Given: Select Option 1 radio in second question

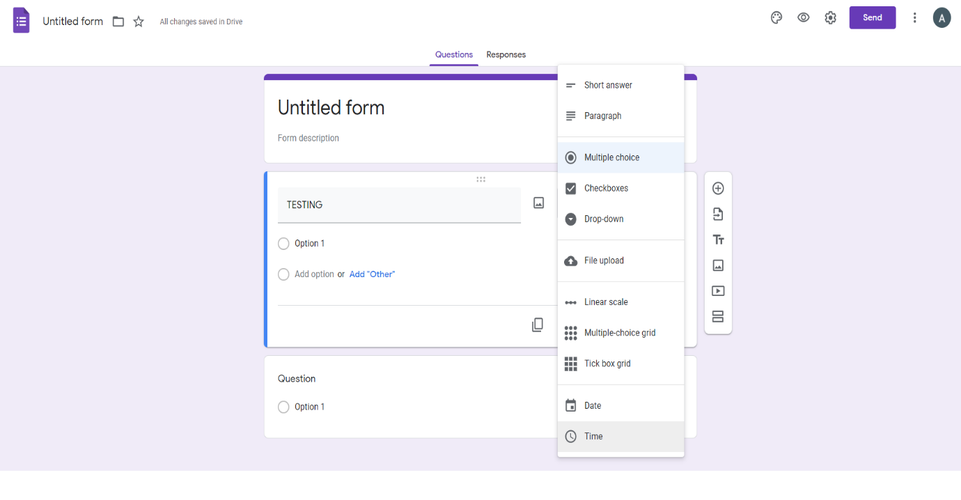Looking at the screenshot, I should pyautogui.click(x=283, y=407).
